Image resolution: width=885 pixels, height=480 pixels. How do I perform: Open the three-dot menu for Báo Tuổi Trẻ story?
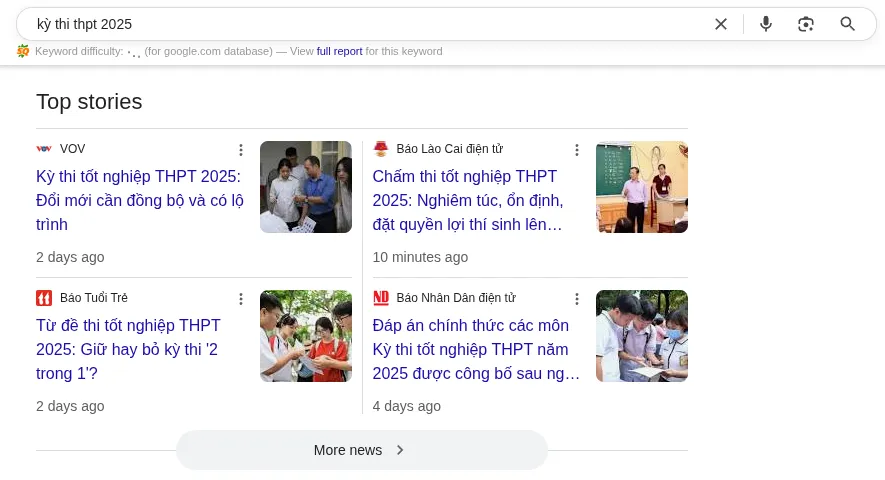pyautogui.click(x=241, y=299)
